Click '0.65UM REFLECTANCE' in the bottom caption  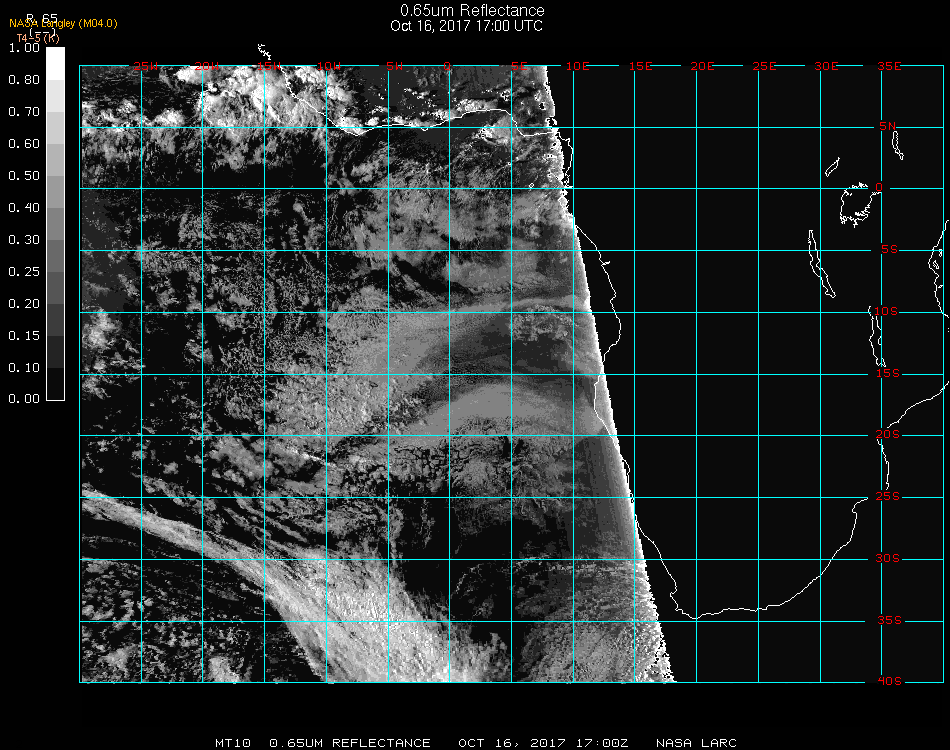click(x=350, y=743)
